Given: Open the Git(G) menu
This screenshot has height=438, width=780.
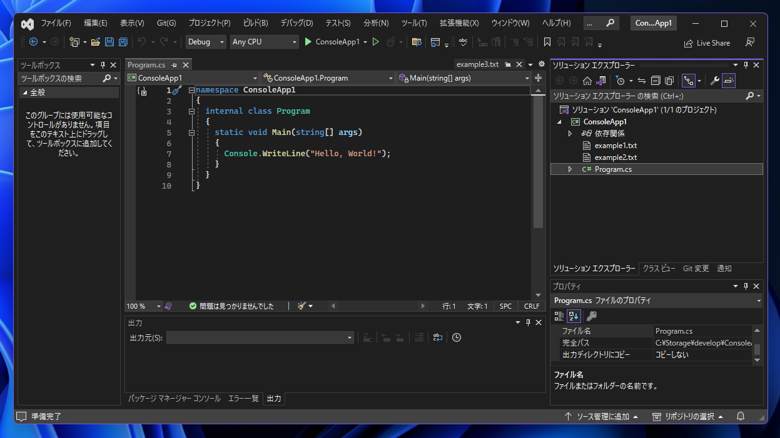Looking at the screenshot, I should [166, 23].
